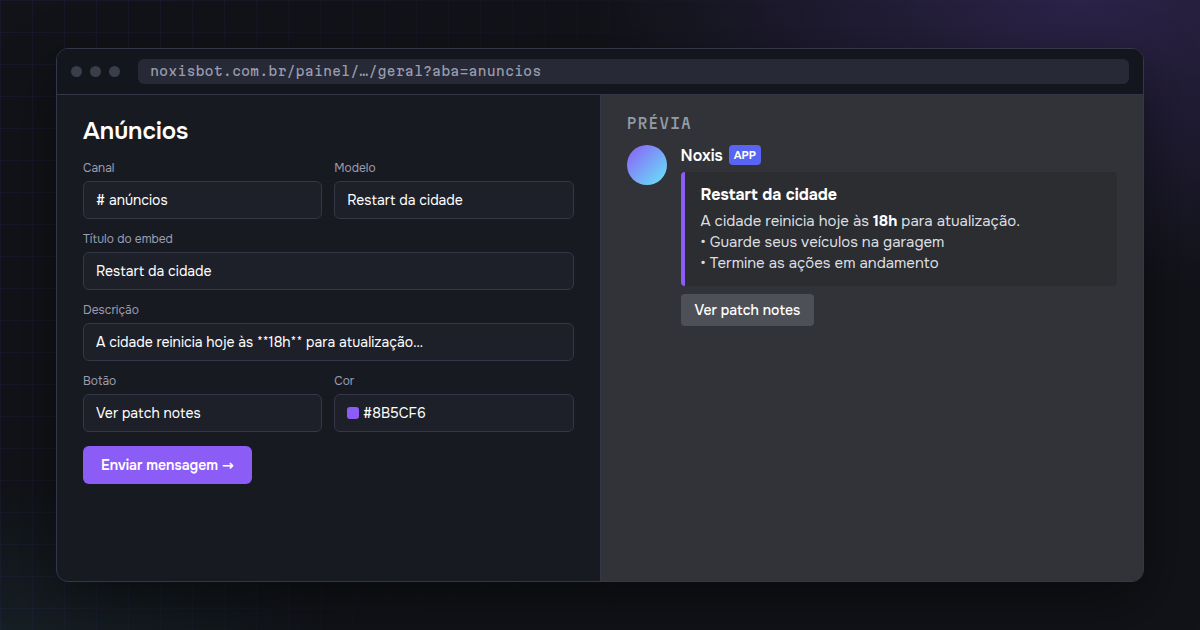This screenshot has height=630, width=1200.
Task: Focus the Botão input with Ver patch notes
Action: [202, 413]
